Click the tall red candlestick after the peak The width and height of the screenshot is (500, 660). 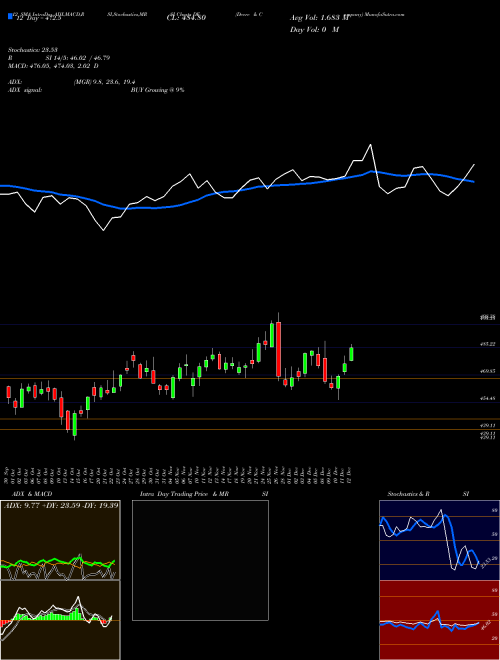[278, 349]
